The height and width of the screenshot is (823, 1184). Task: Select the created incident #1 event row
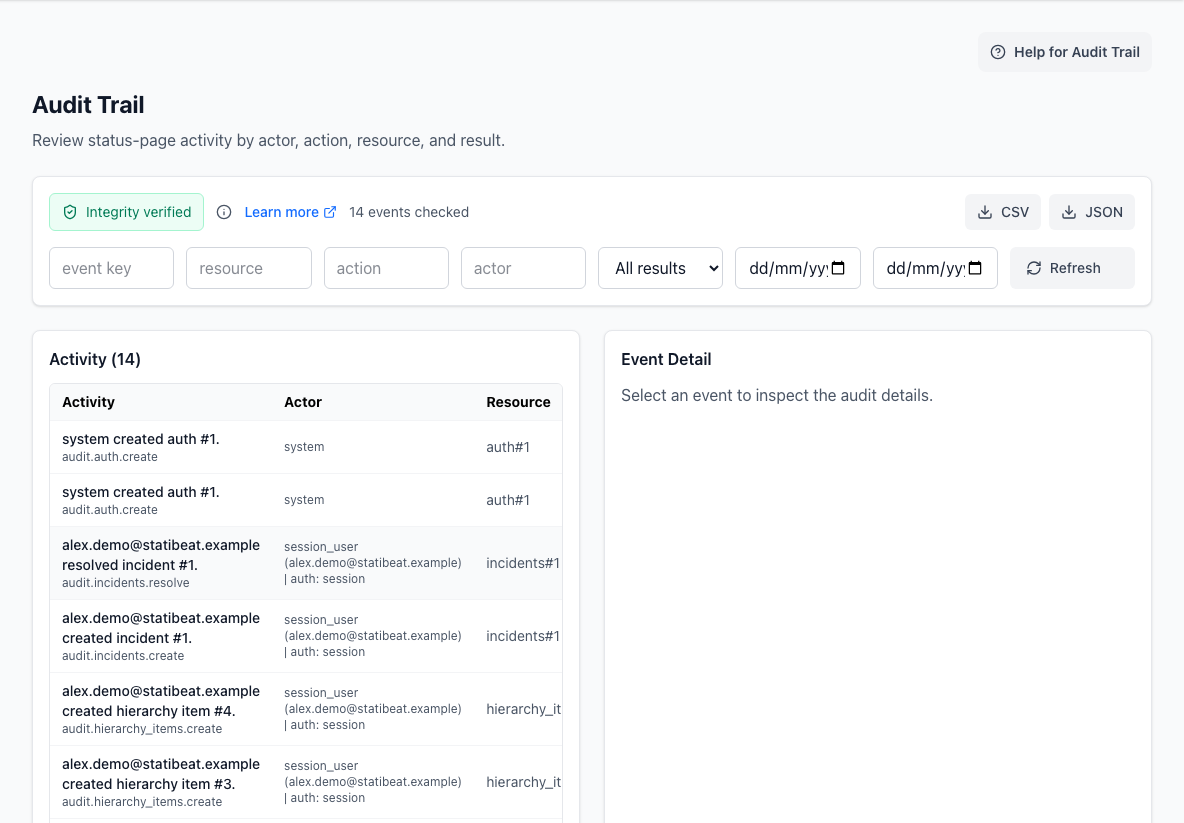tap(306, 637)
